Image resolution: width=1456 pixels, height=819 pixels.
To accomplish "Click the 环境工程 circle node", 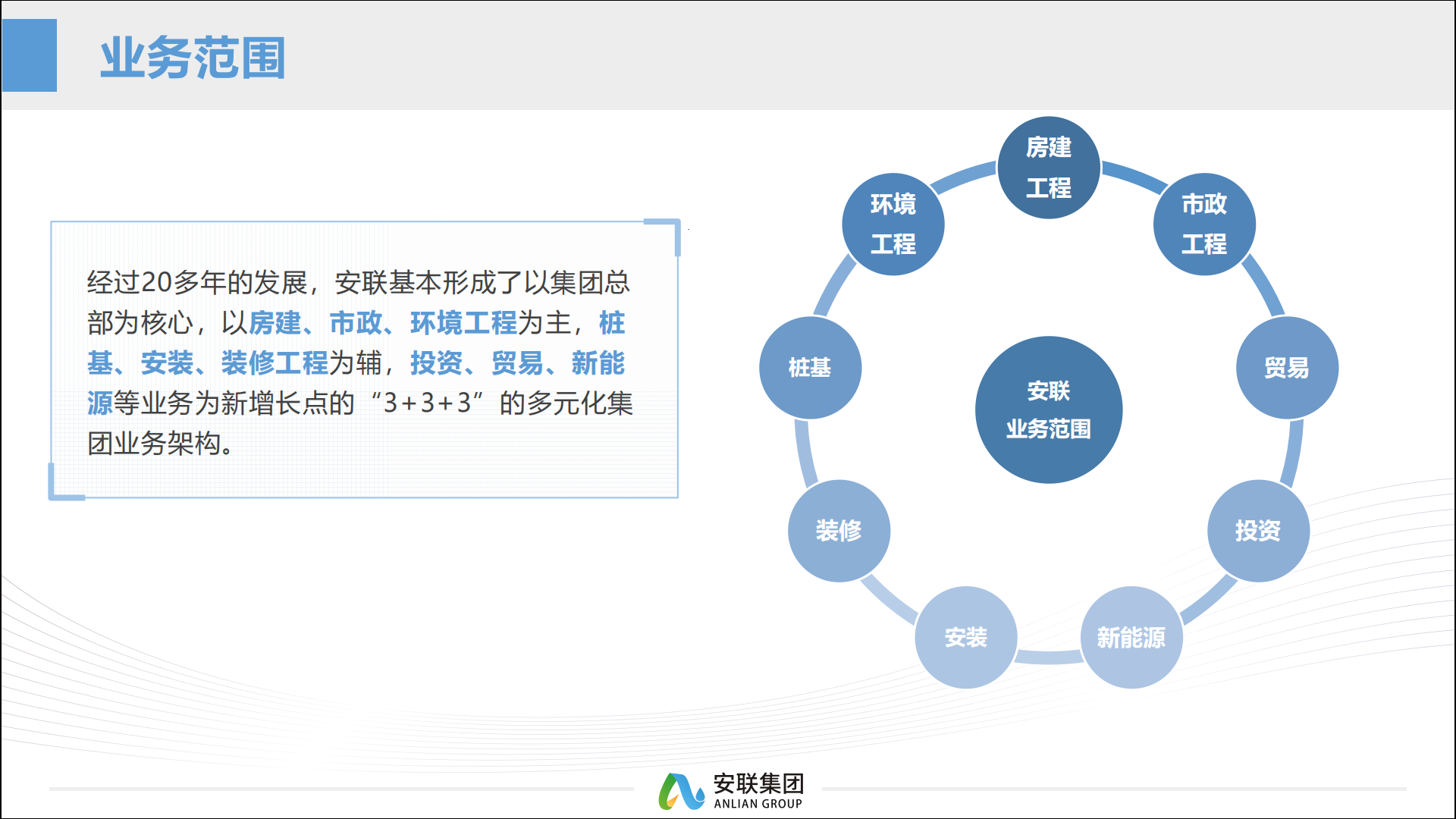I will (x=893, y=224).
